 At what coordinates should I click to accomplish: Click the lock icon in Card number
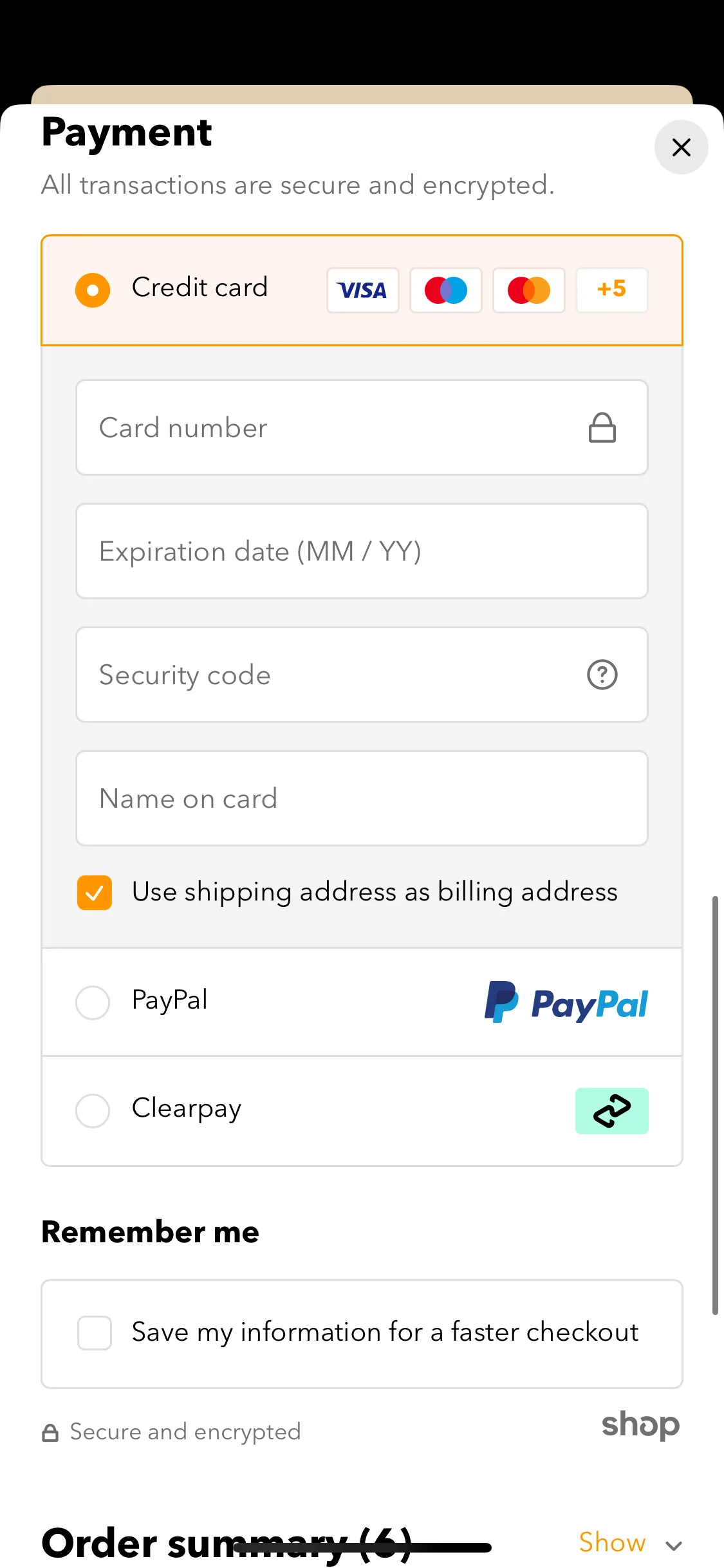pos(602,428)
